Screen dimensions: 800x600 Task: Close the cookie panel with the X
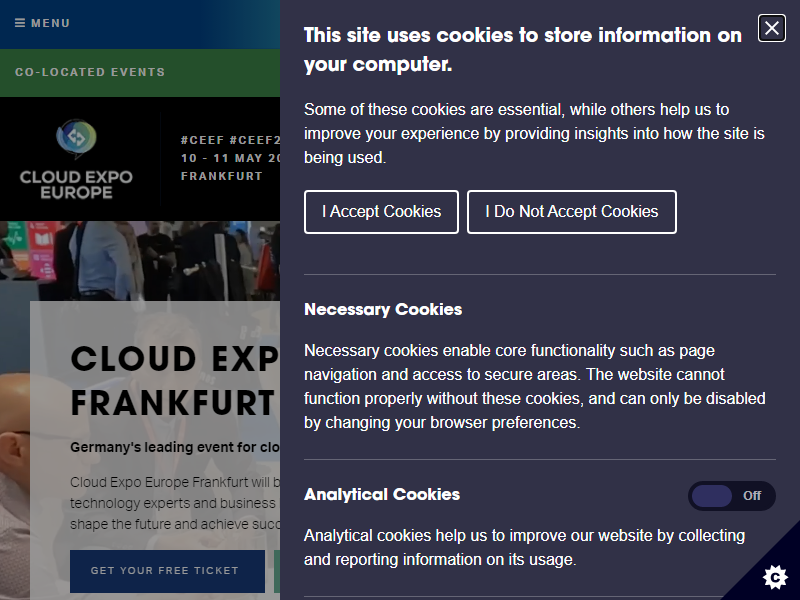coord(771,28)
